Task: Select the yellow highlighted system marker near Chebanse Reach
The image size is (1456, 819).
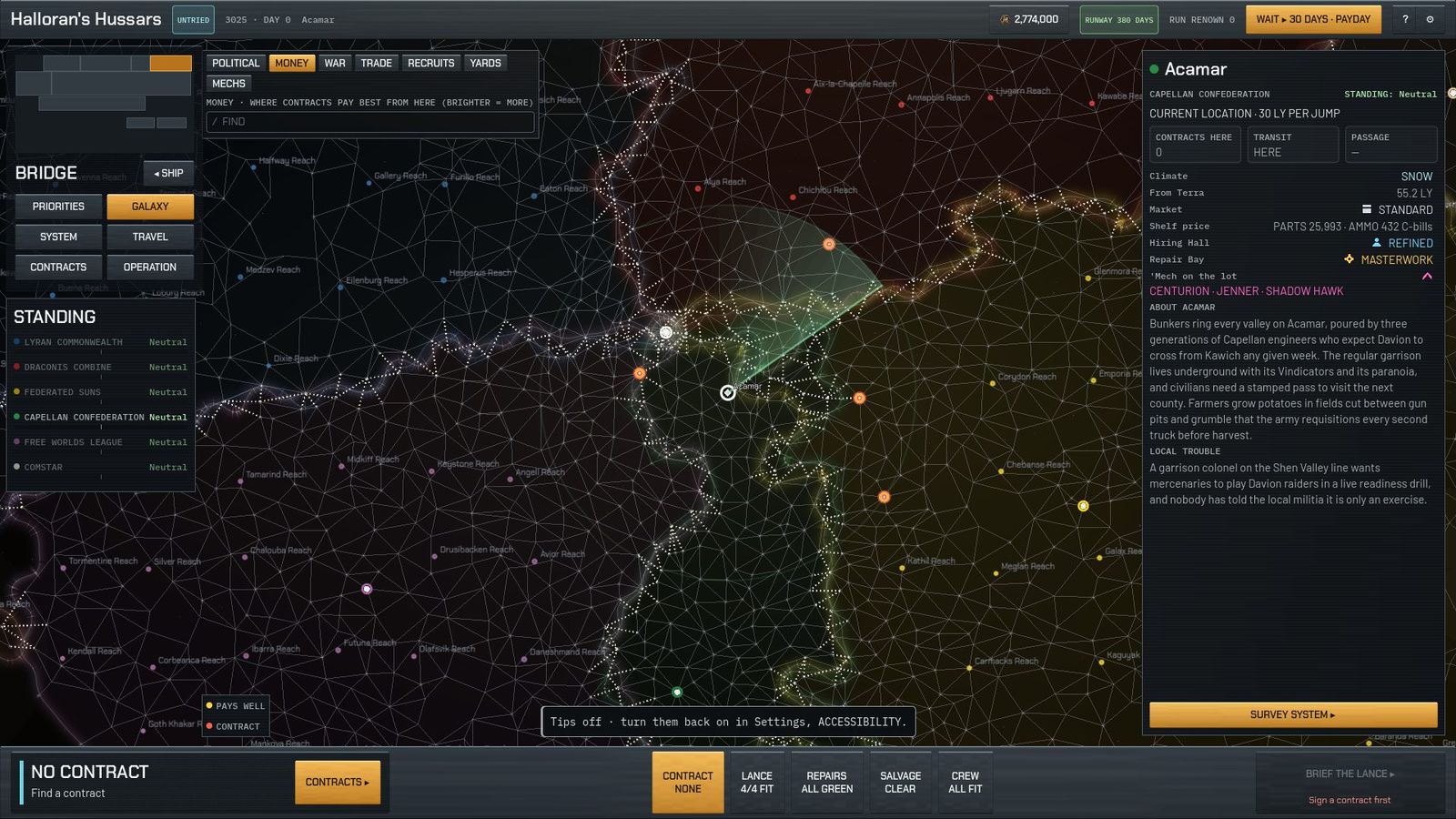Action: click(x=1083, y=506)
